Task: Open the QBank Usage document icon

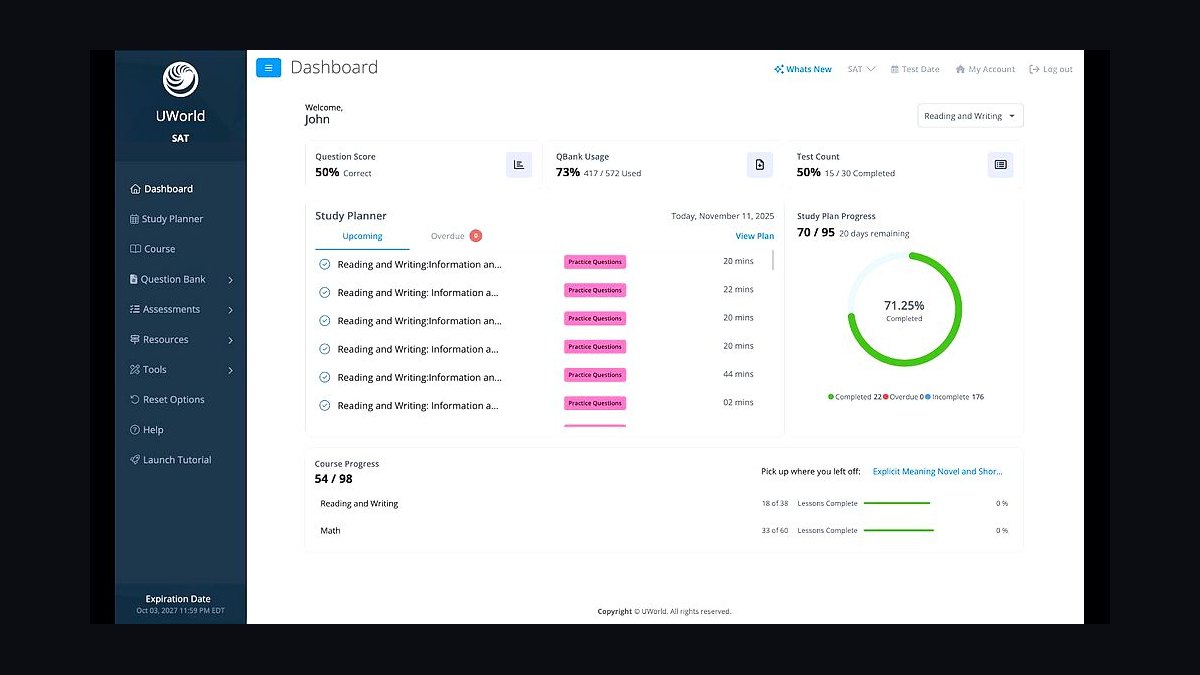Action: [x=760, y=165]
